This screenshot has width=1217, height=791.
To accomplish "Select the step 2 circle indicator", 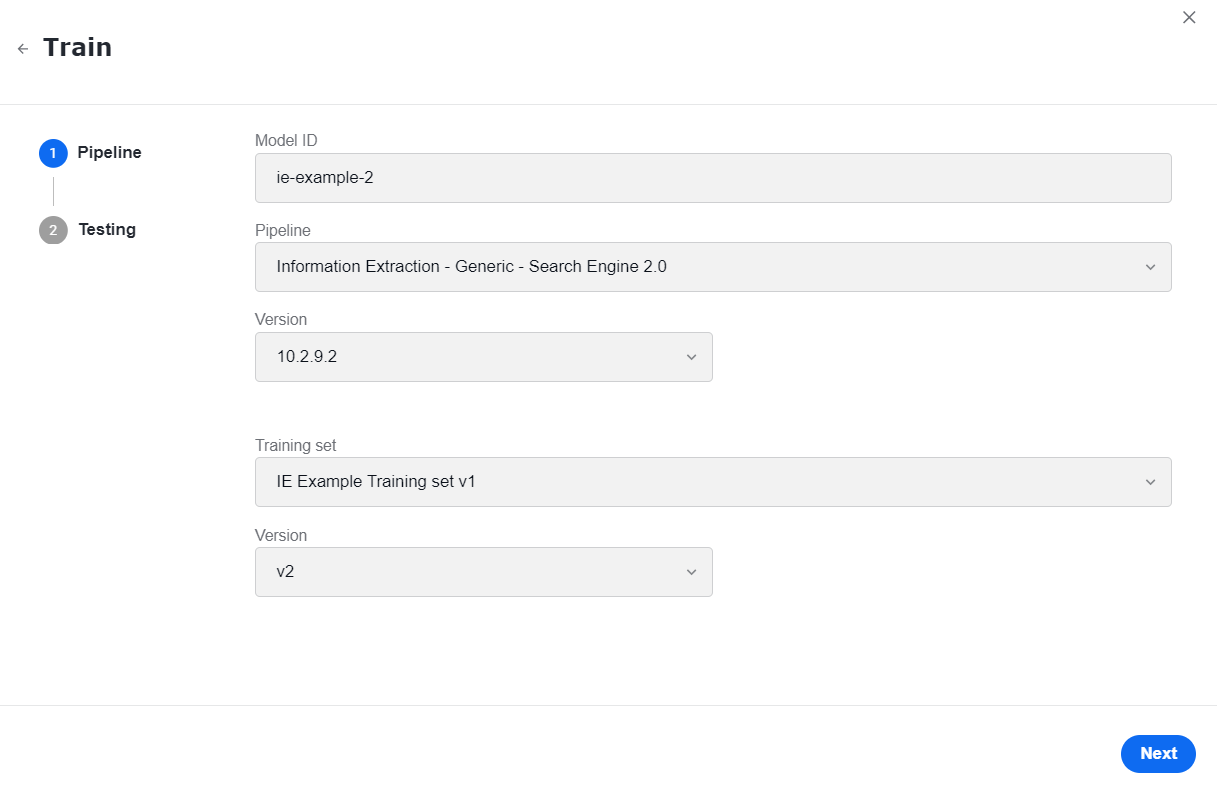I will point(53,230).
